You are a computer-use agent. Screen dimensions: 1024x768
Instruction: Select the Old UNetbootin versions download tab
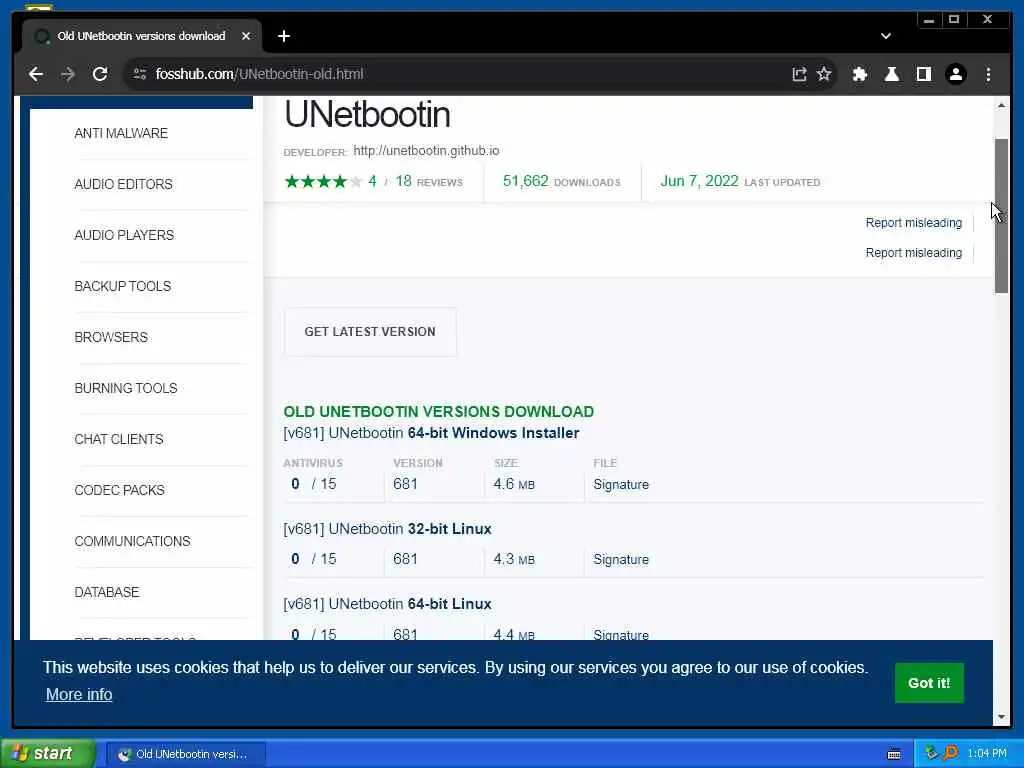[141, 36]
